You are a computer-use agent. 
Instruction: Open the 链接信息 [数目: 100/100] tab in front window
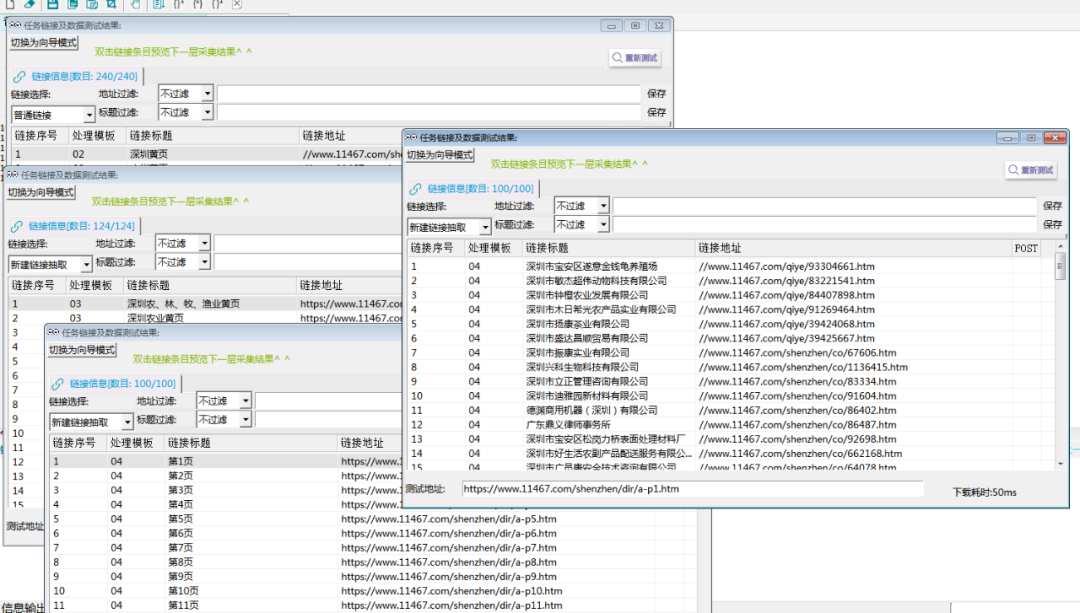472,189
